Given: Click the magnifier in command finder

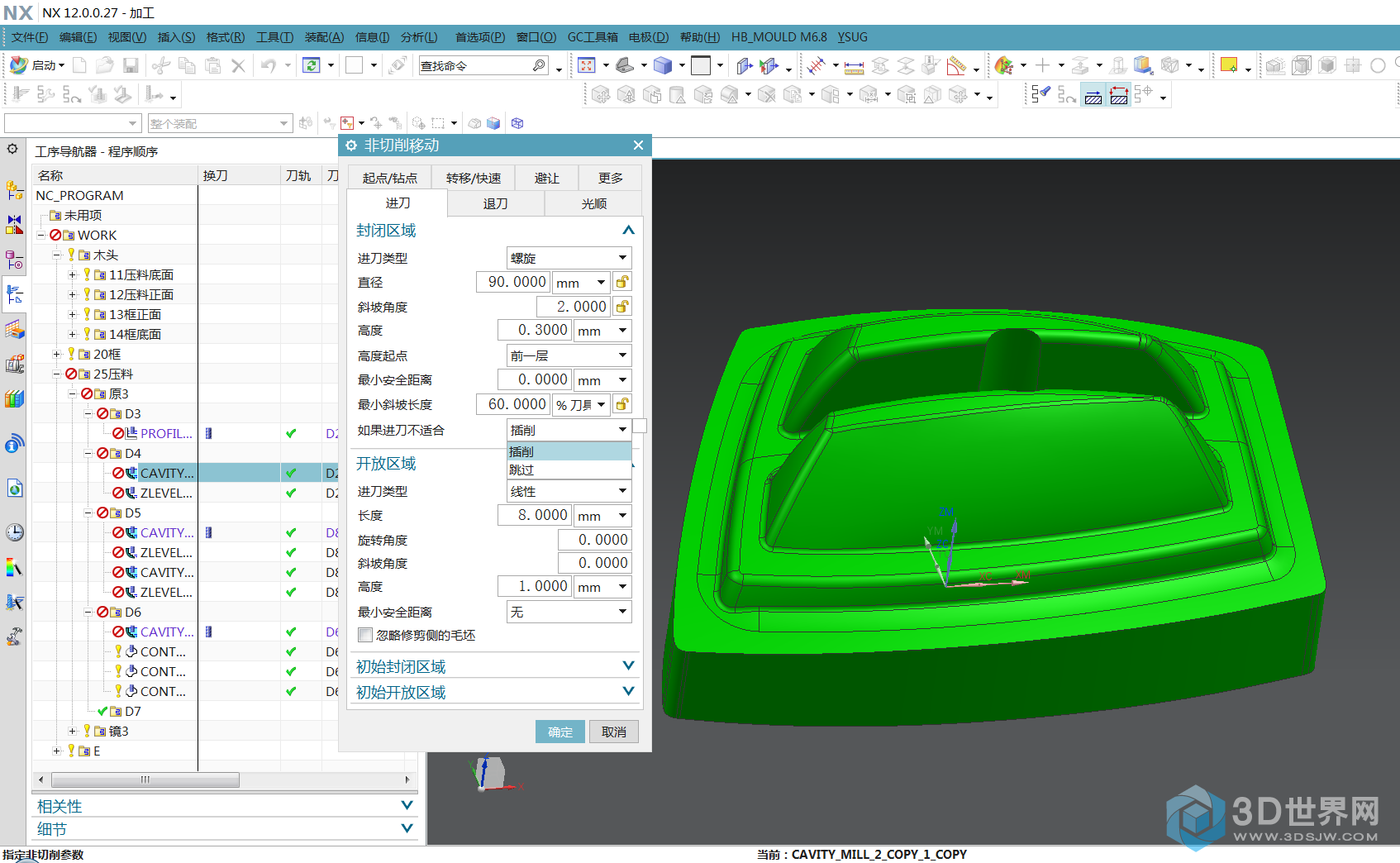Looking at the screenshot, I should point(539,65).
